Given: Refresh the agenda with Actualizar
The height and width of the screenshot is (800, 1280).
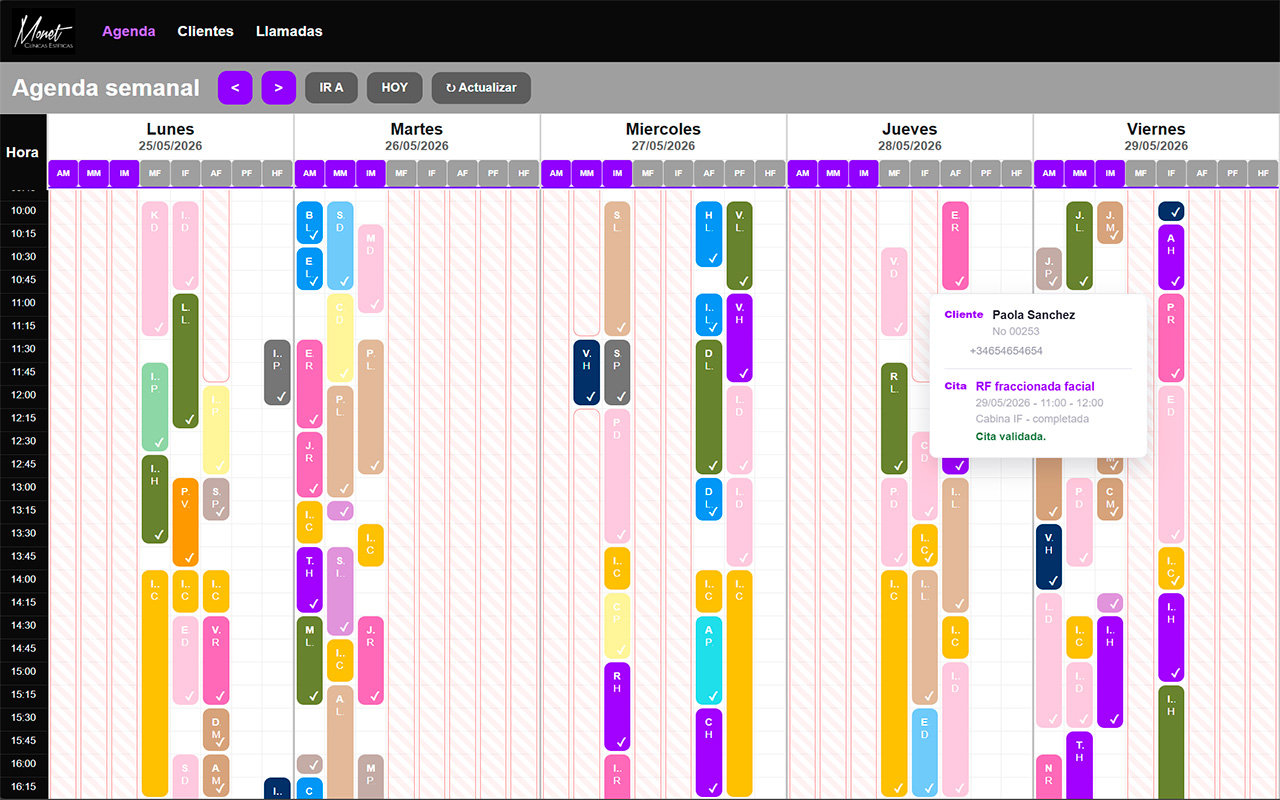Looking at the screenshot, I should (x=481, y=88).
